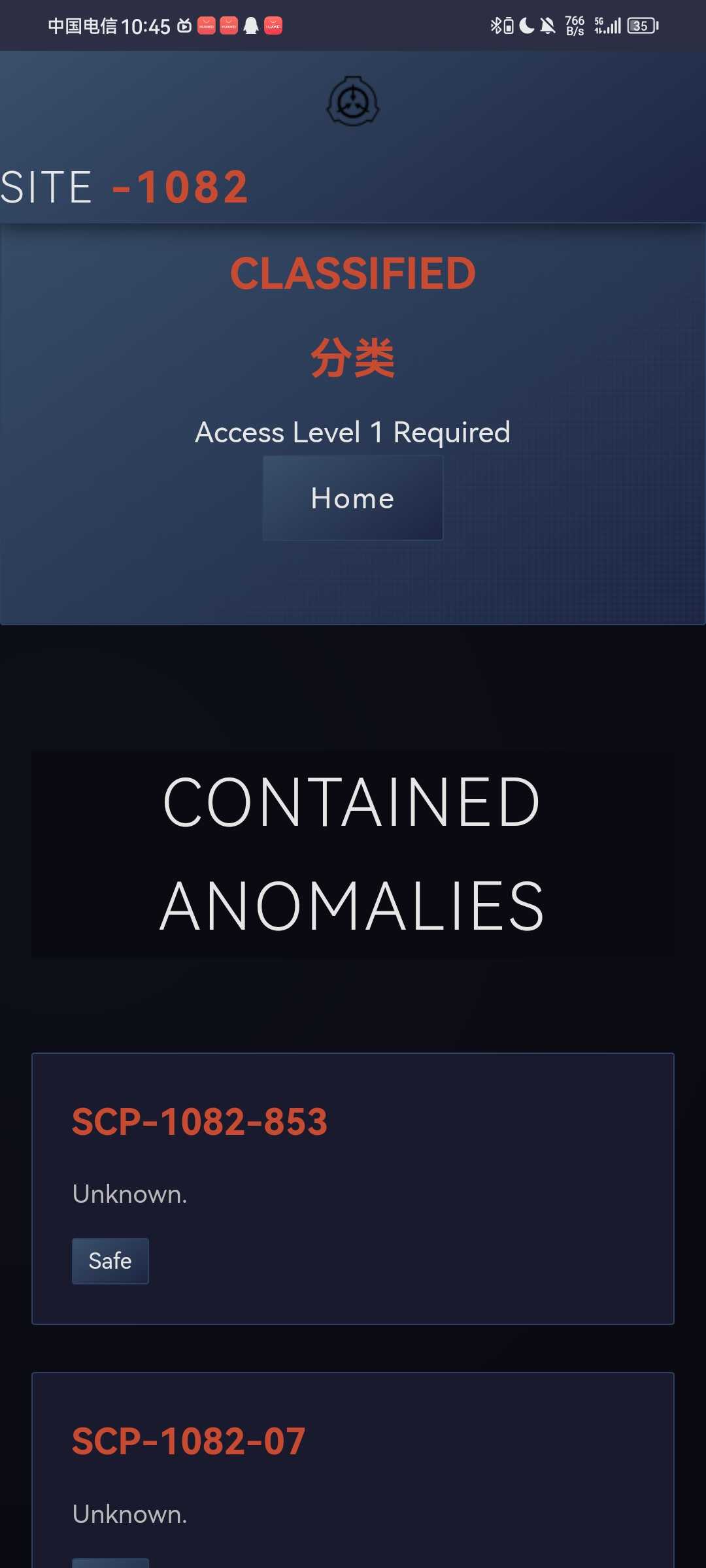Tap the Bluetooth battery status icon
This screenshot has width=706, height=1568.
[502, 26]
